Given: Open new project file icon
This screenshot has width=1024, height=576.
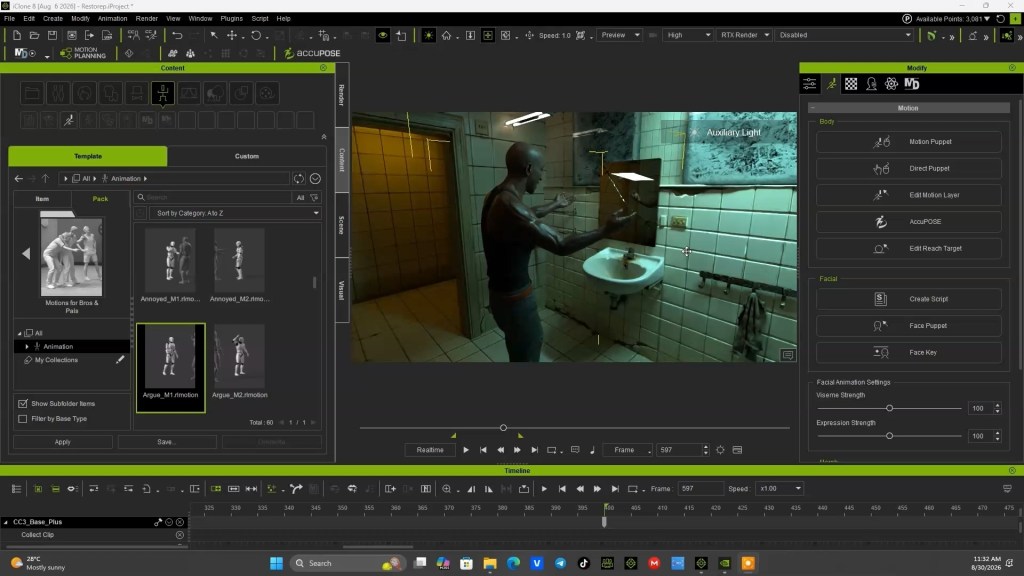Looking at the screenshot, I should (x=17, y=35).
